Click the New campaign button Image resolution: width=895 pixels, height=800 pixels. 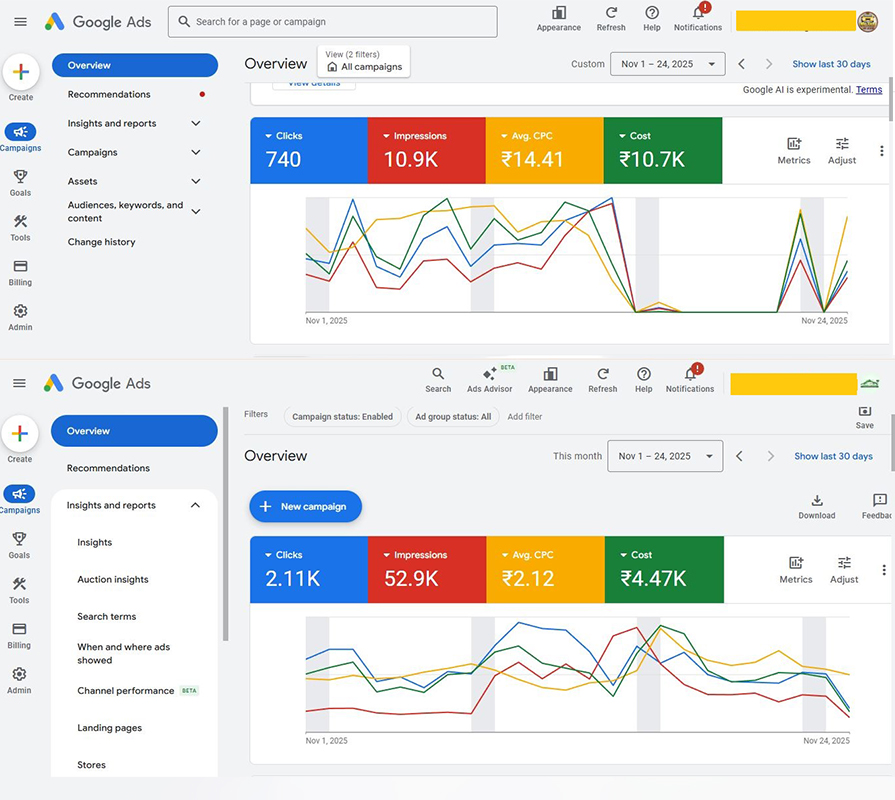(305, 506)
